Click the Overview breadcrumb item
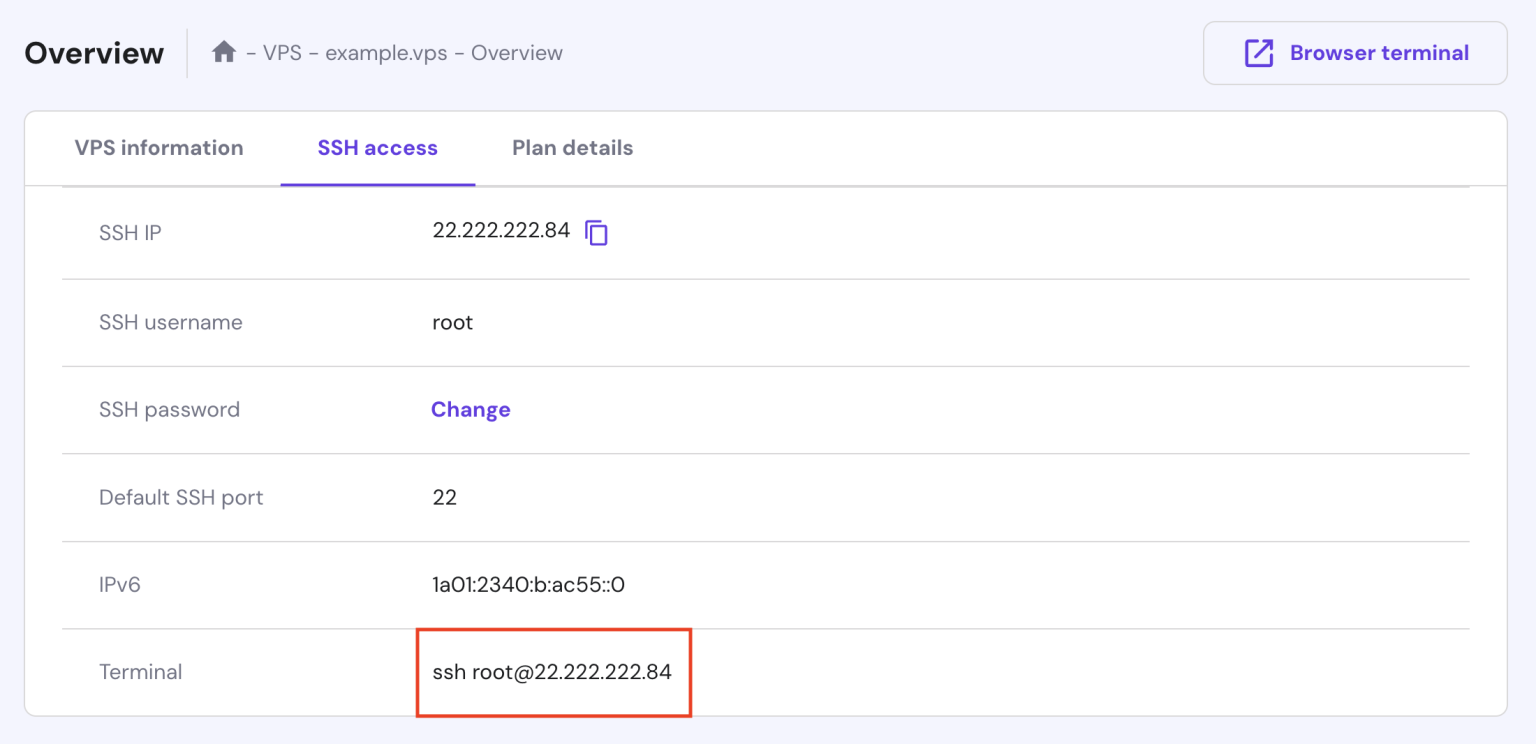 [x=517, y=53]
